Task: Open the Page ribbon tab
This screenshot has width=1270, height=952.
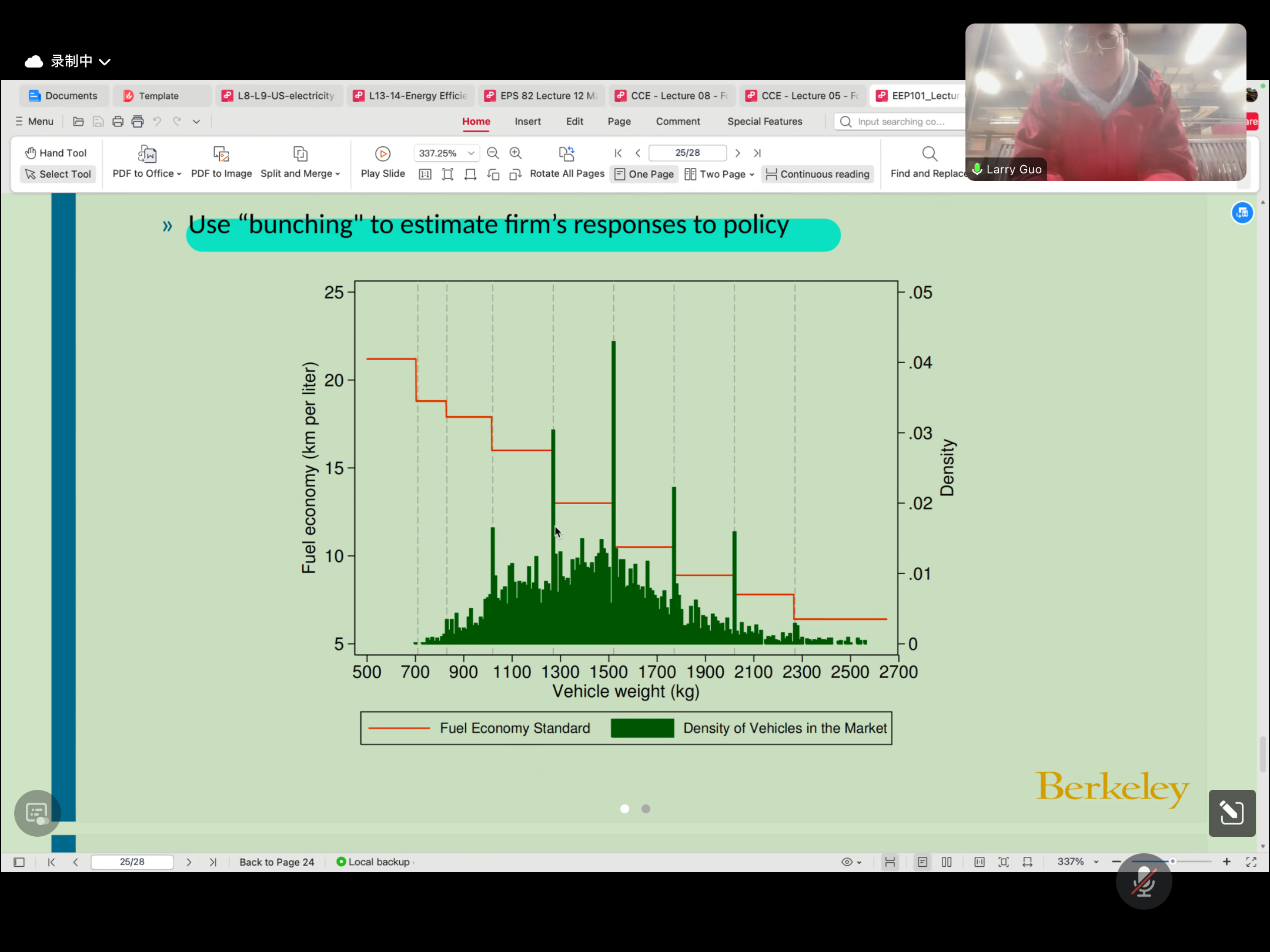Action: 619,122
